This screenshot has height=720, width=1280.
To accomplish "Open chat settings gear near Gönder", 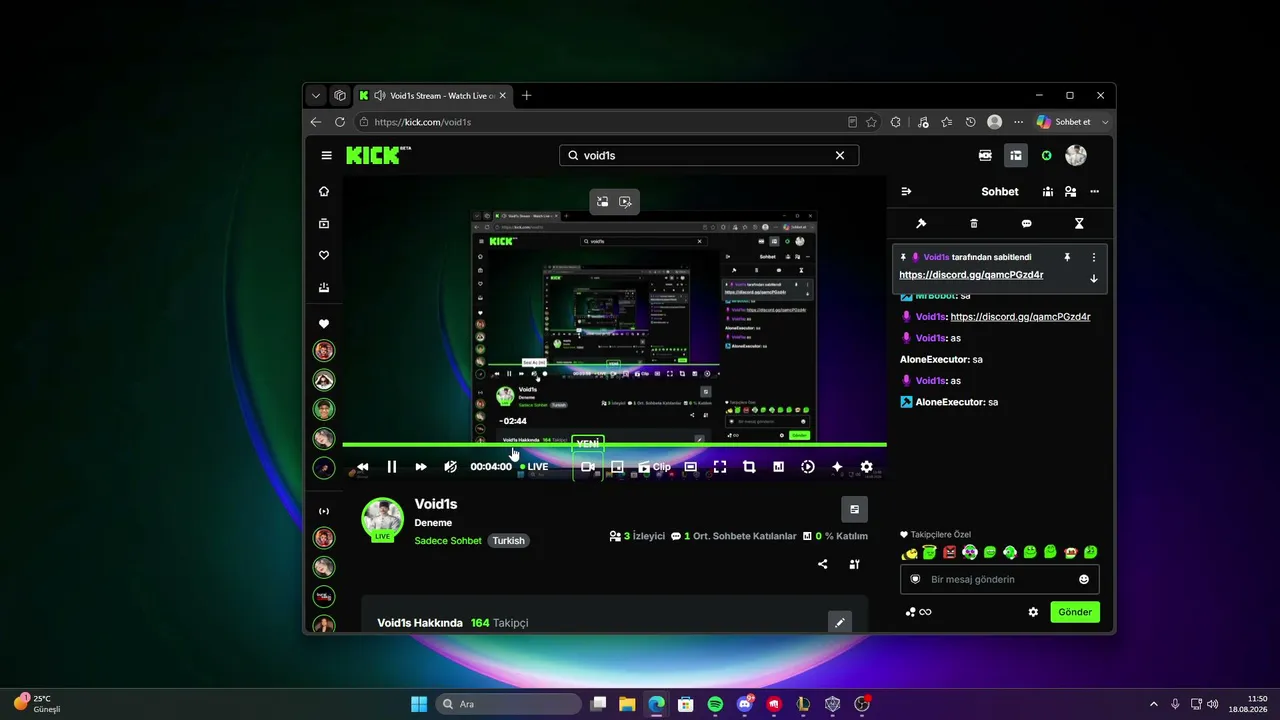I will [x=1033, y=612].
